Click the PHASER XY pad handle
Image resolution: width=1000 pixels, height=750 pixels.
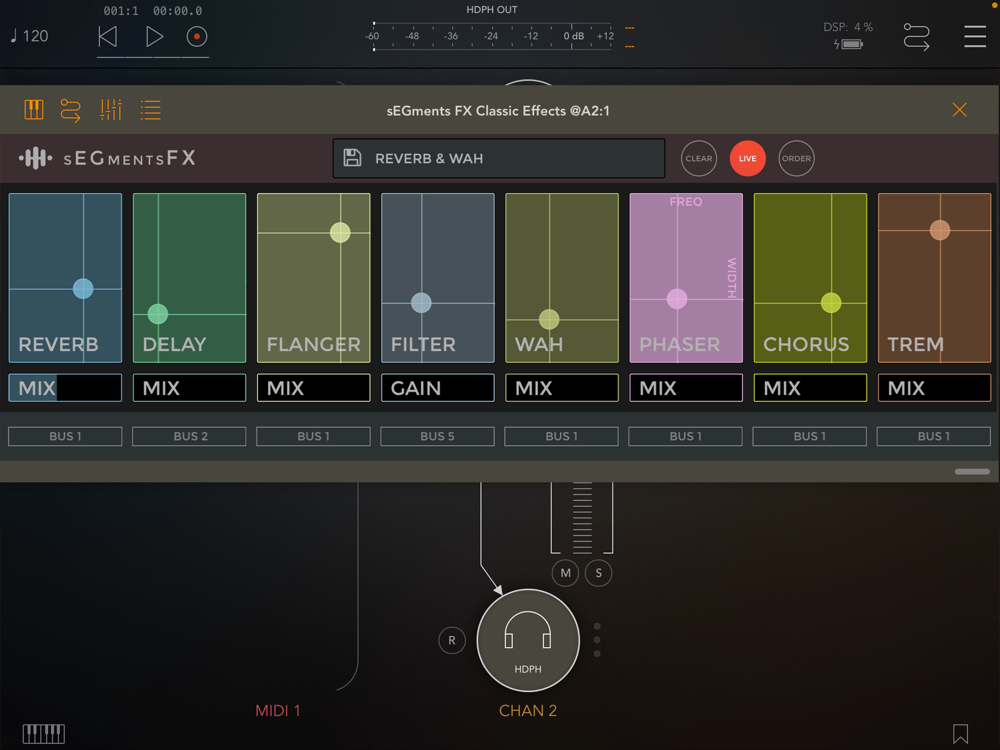(677, 298)
